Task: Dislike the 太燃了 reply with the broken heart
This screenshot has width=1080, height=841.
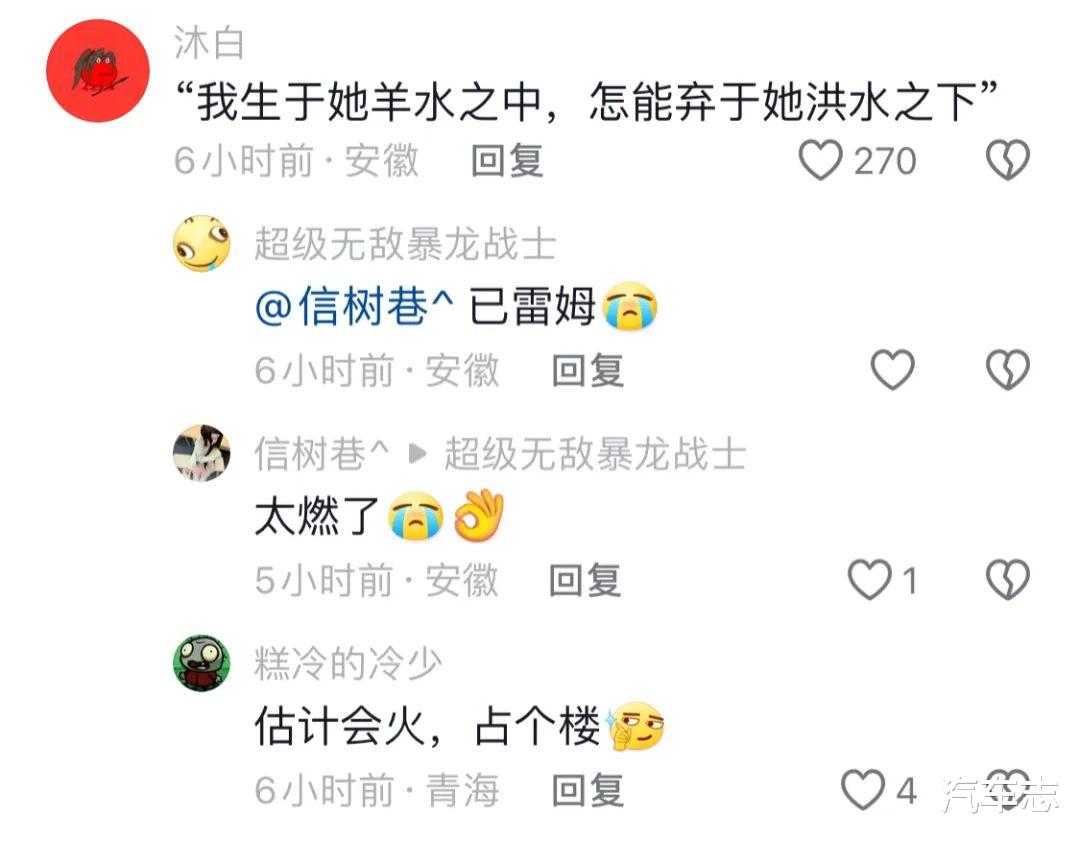Action: [x=1008, y=579]
